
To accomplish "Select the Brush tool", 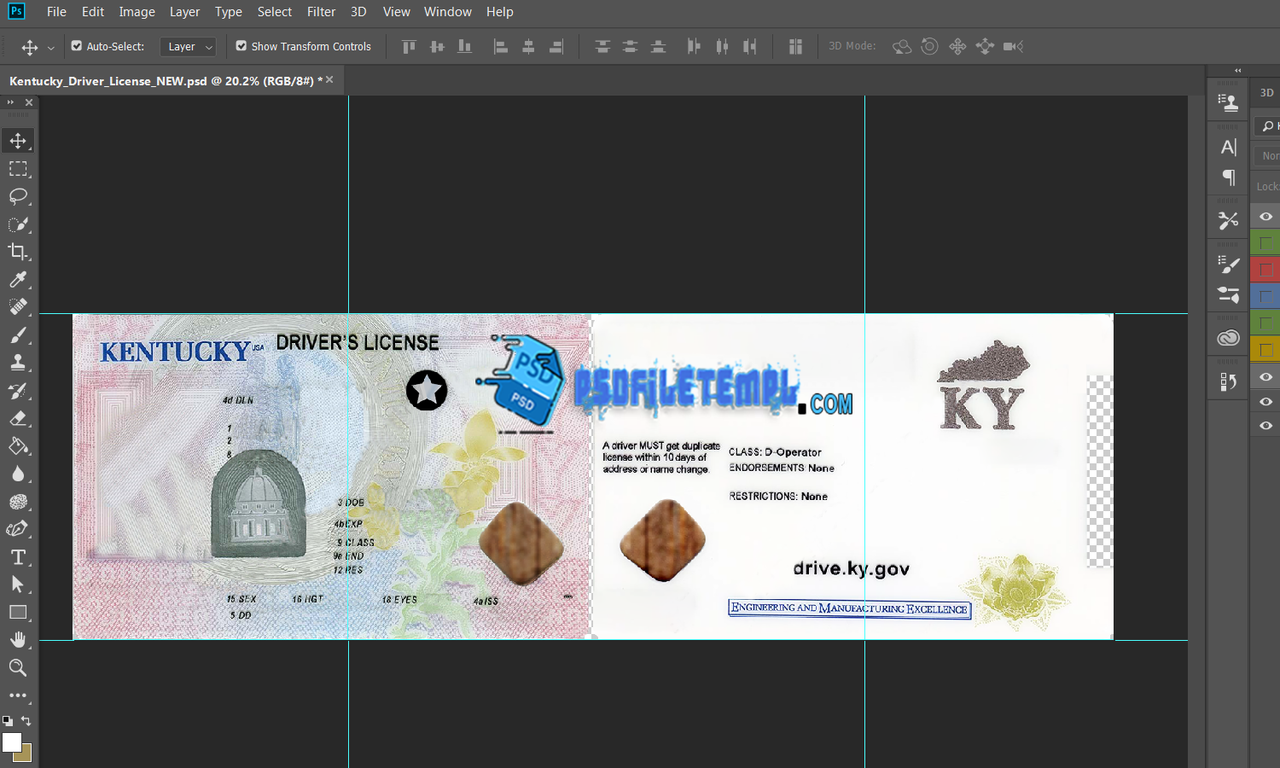I will click(18, 335).
